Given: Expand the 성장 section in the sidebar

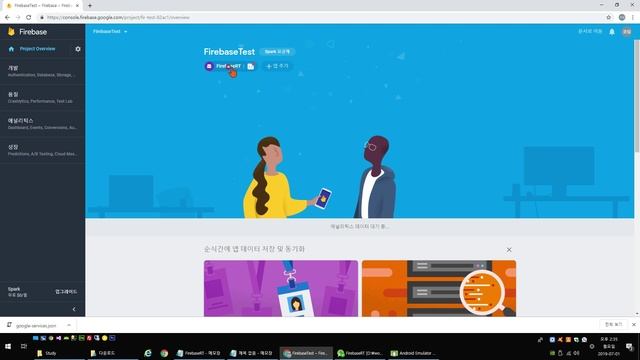Looking at the screenshot, I should pos(42,150).
